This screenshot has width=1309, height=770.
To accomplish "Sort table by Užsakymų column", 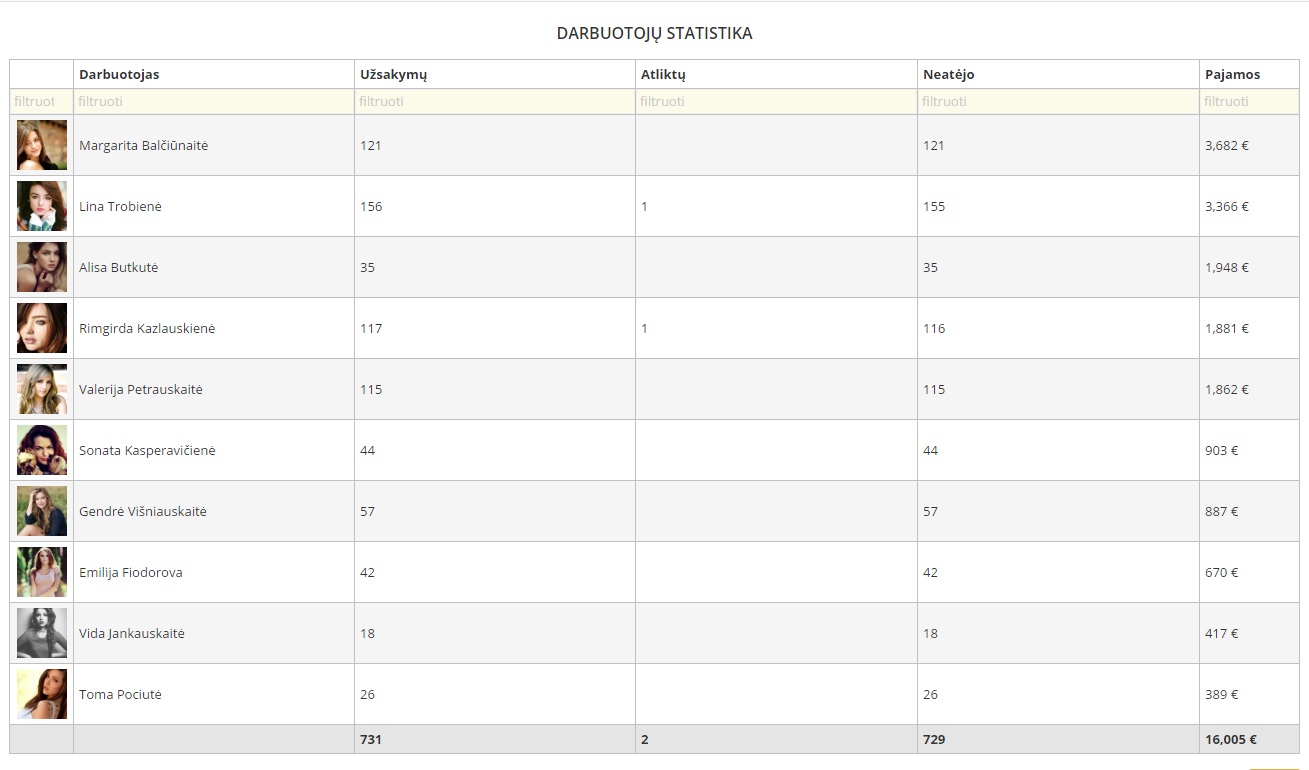I will pyautogui.click(x=394, y=74).
